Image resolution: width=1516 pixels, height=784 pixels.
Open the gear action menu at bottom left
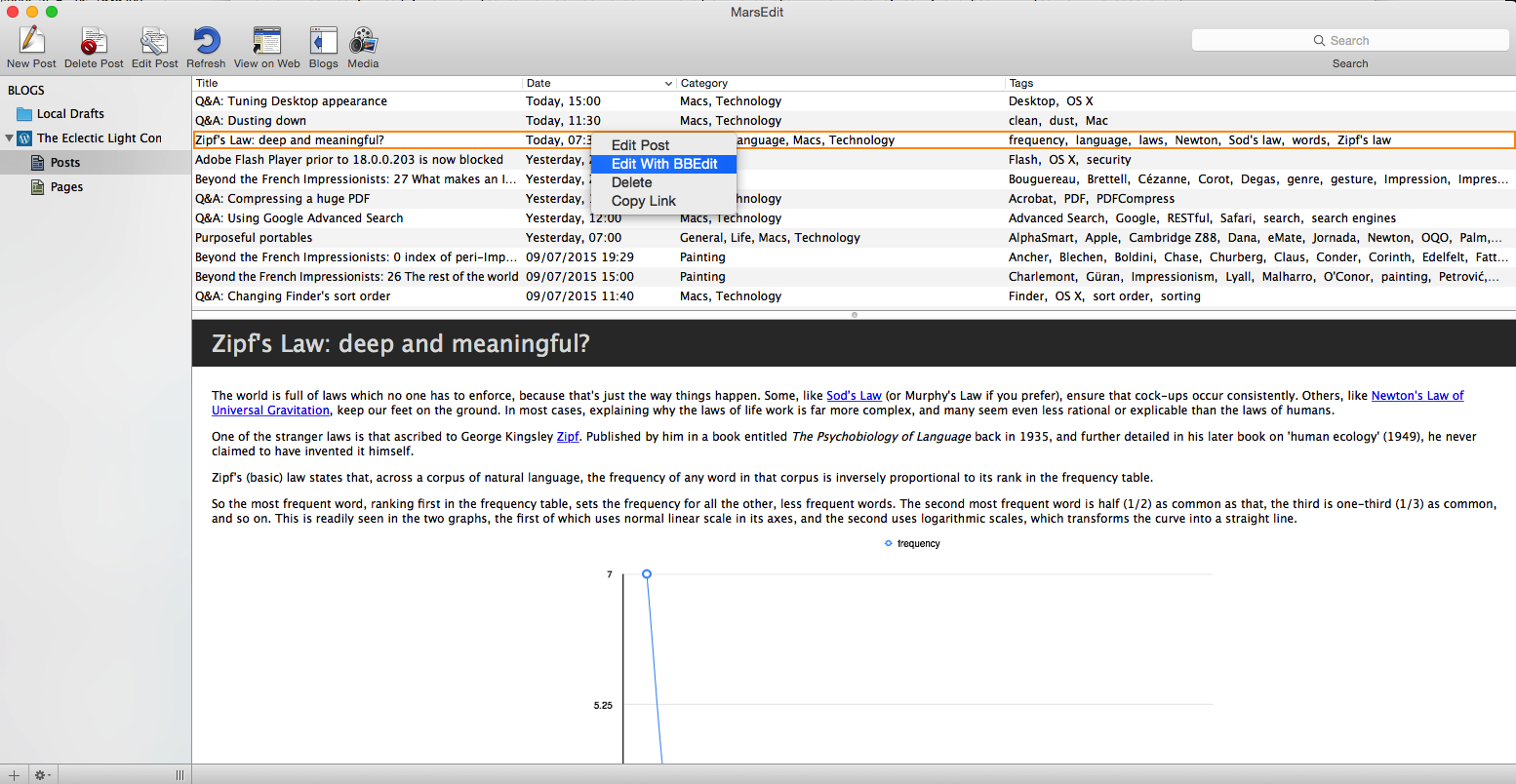(x=42, y=775)
